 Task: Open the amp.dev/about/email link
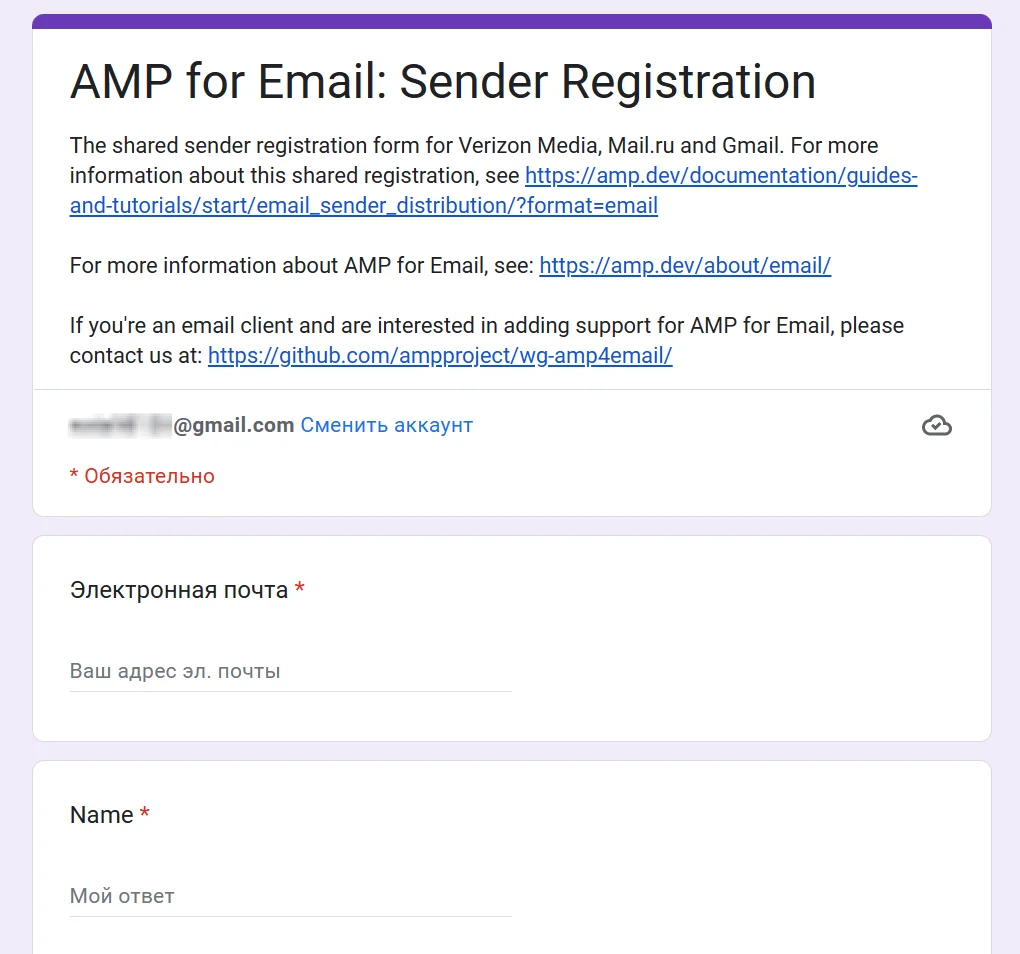[685, 266]
